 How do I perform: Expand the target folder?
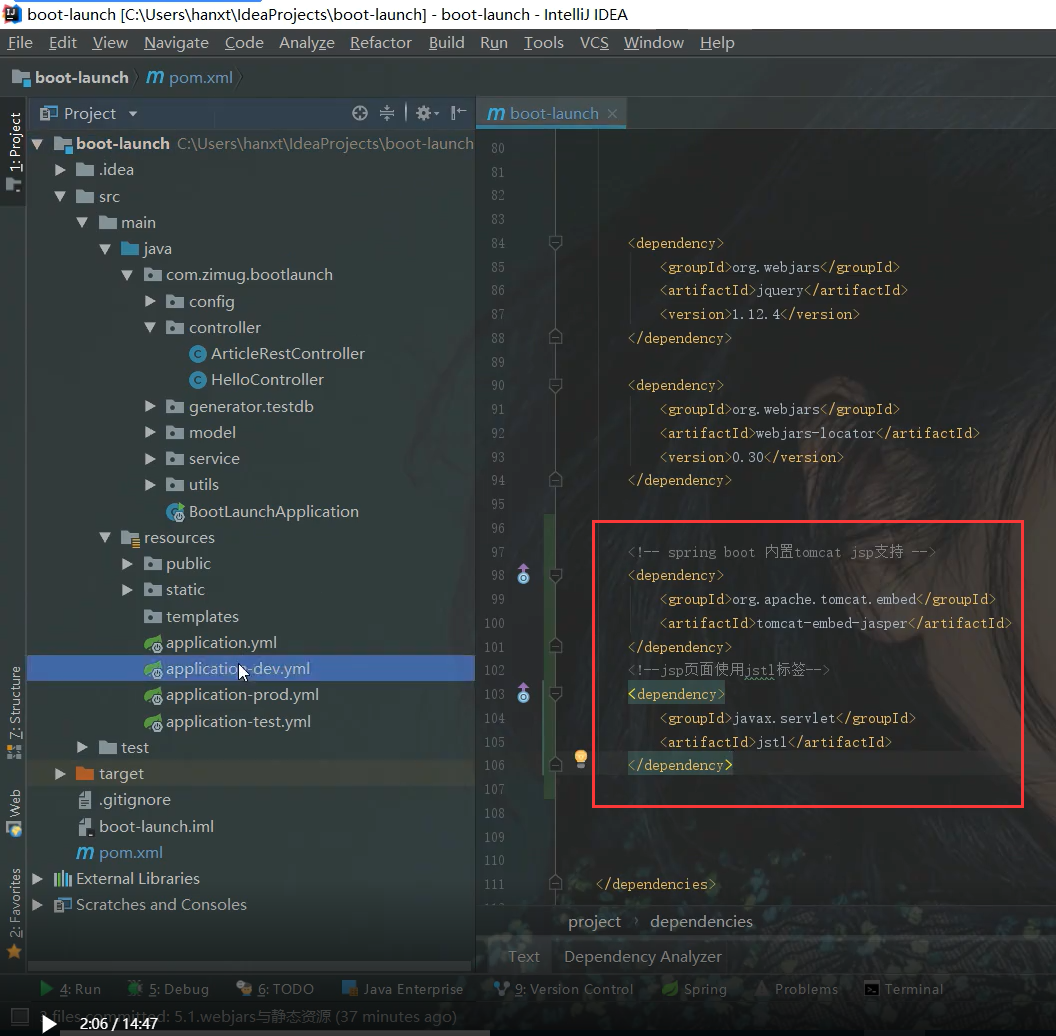click(61, 774)
